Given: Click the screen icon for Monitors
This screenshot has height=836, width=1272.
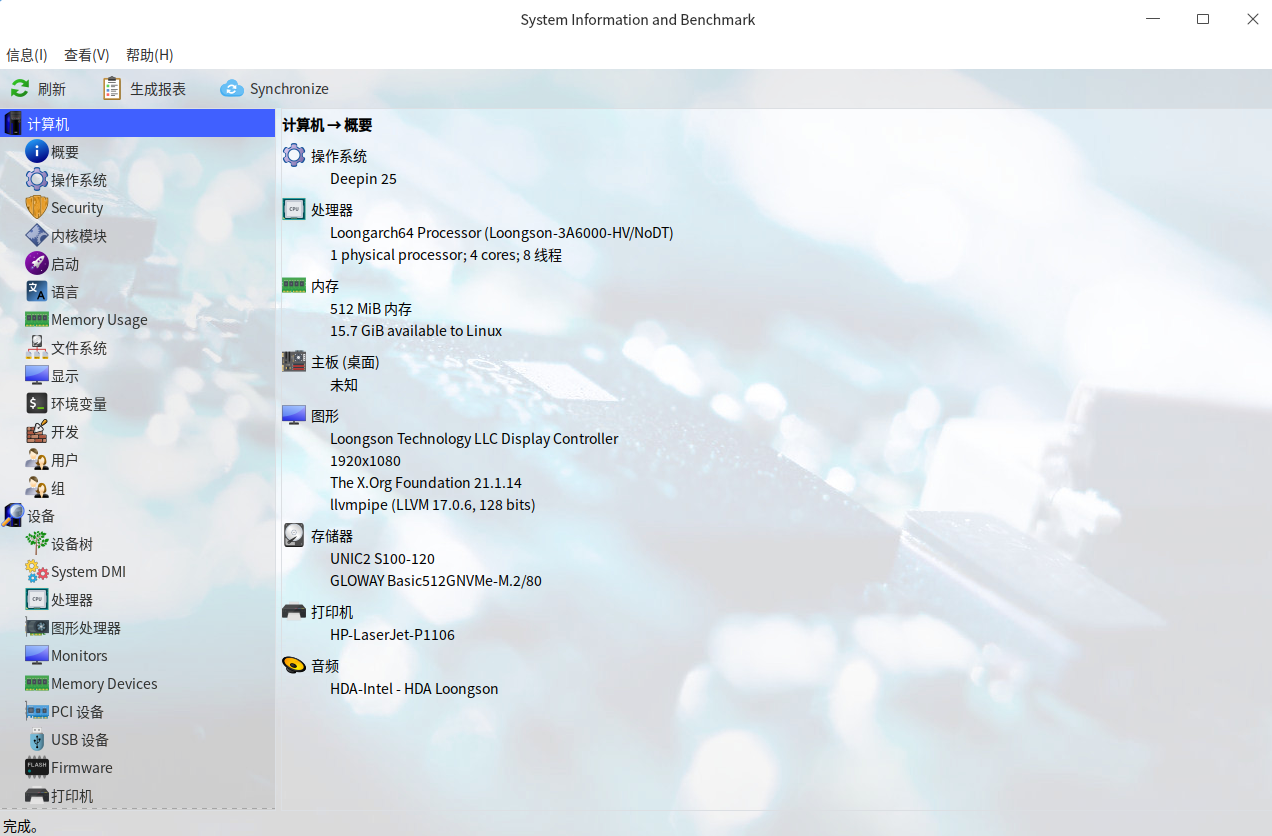Looking at the screenshot, I should tap(36, 656).
